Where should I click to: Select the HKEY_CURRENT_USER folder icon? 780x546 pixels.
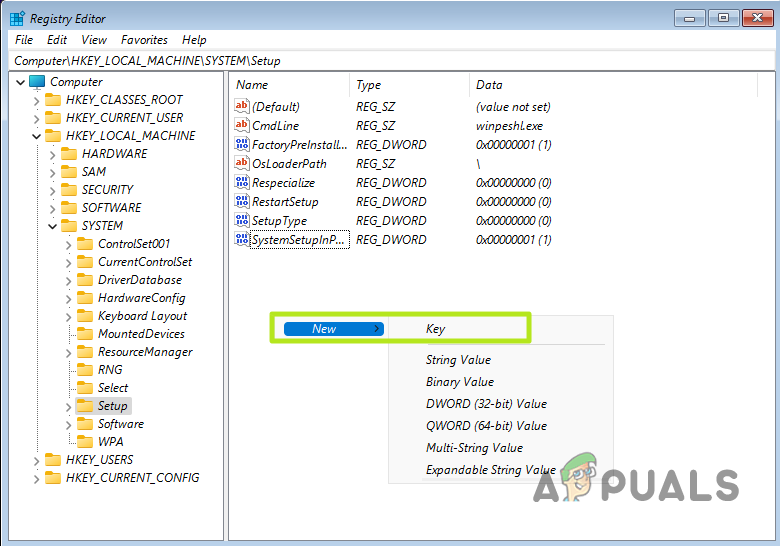[53, 118]
